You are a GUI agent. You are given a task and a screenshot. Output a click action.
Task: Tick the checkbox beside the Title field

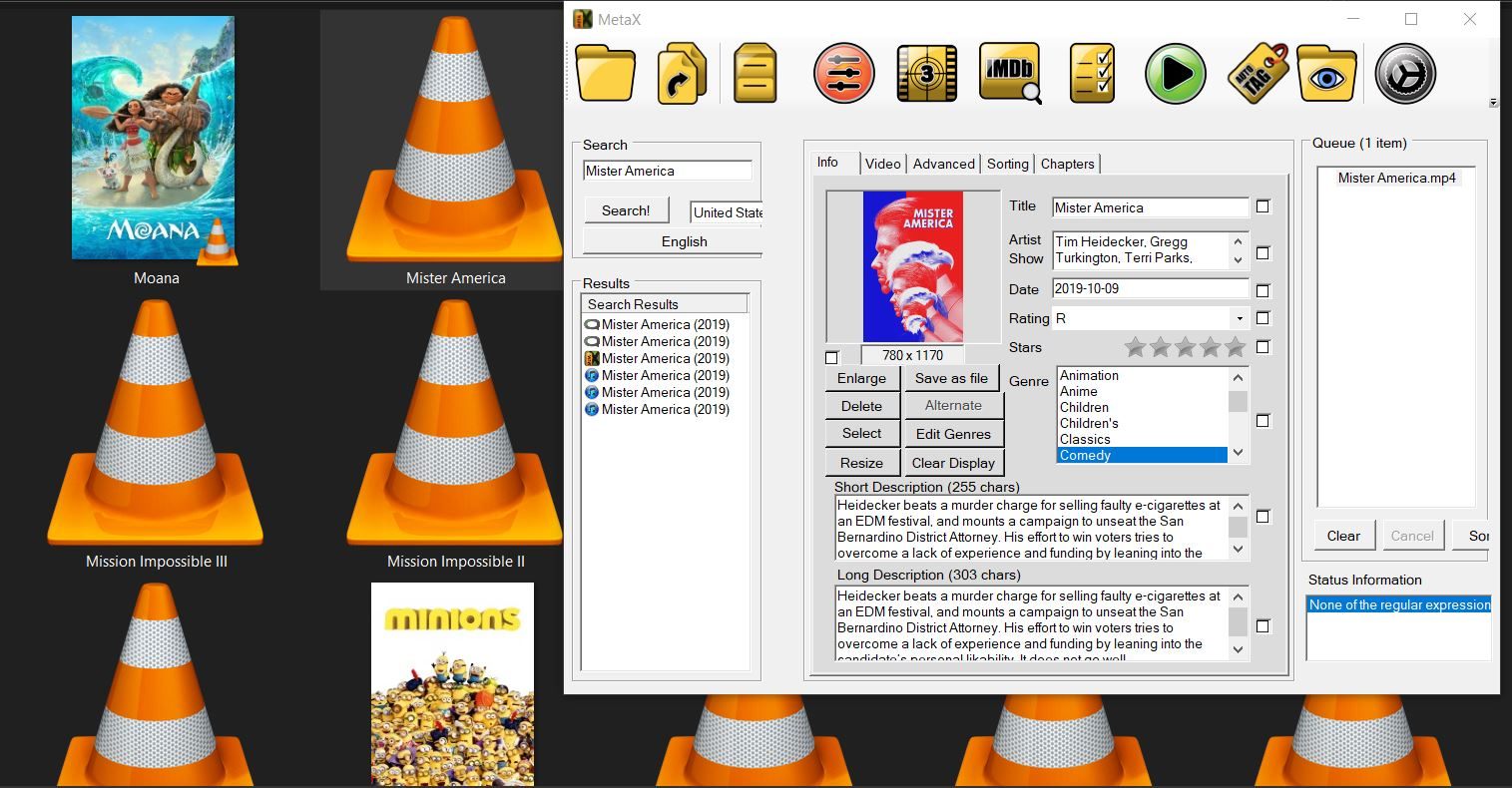(x=1262, y=206)
